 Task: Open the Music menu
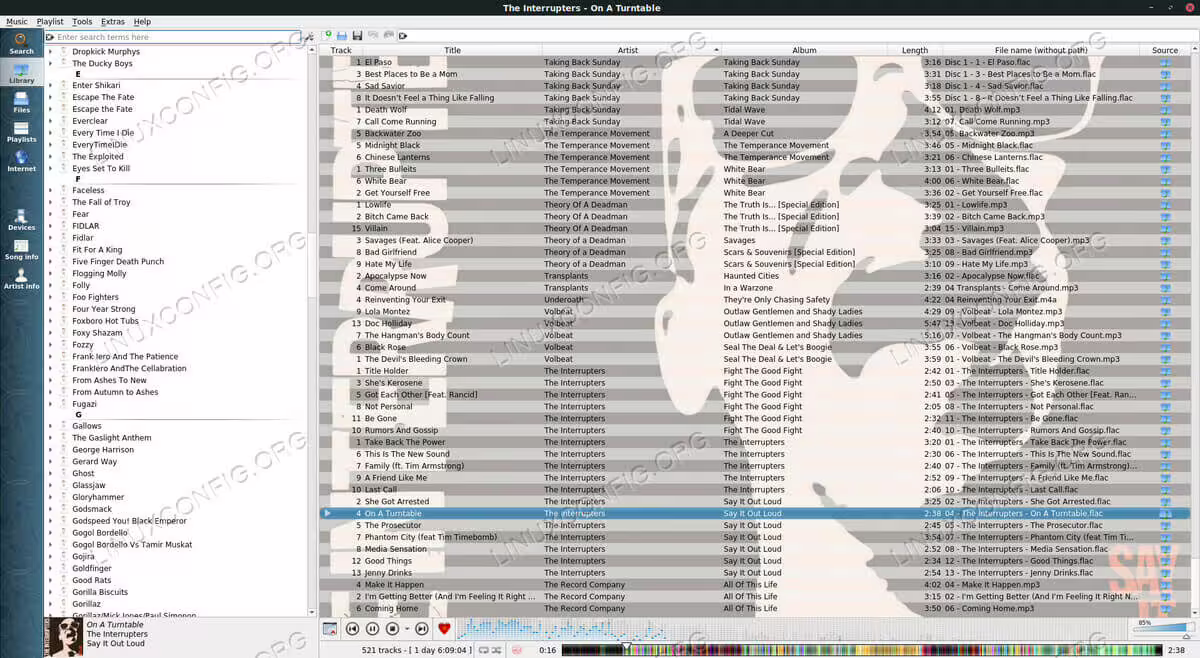click(17, 21)
